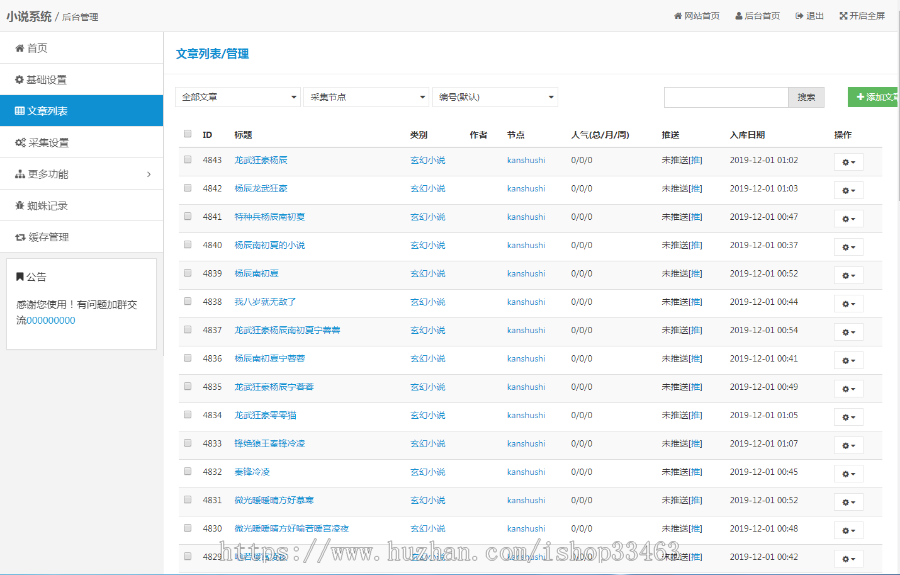The height and width of the screenshot is (575, 900).
Task: Open the gear action menu for article 4831
Action: pyautogui.click(x=848, y=502)
